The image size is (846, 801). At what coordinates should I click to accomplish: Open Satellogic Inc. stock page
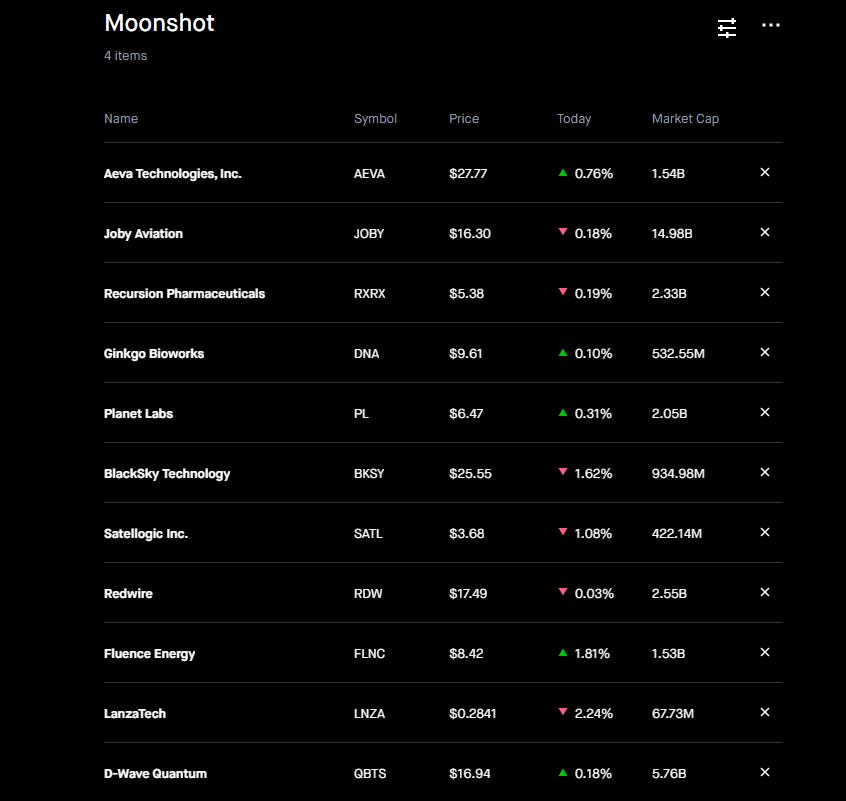146,533
